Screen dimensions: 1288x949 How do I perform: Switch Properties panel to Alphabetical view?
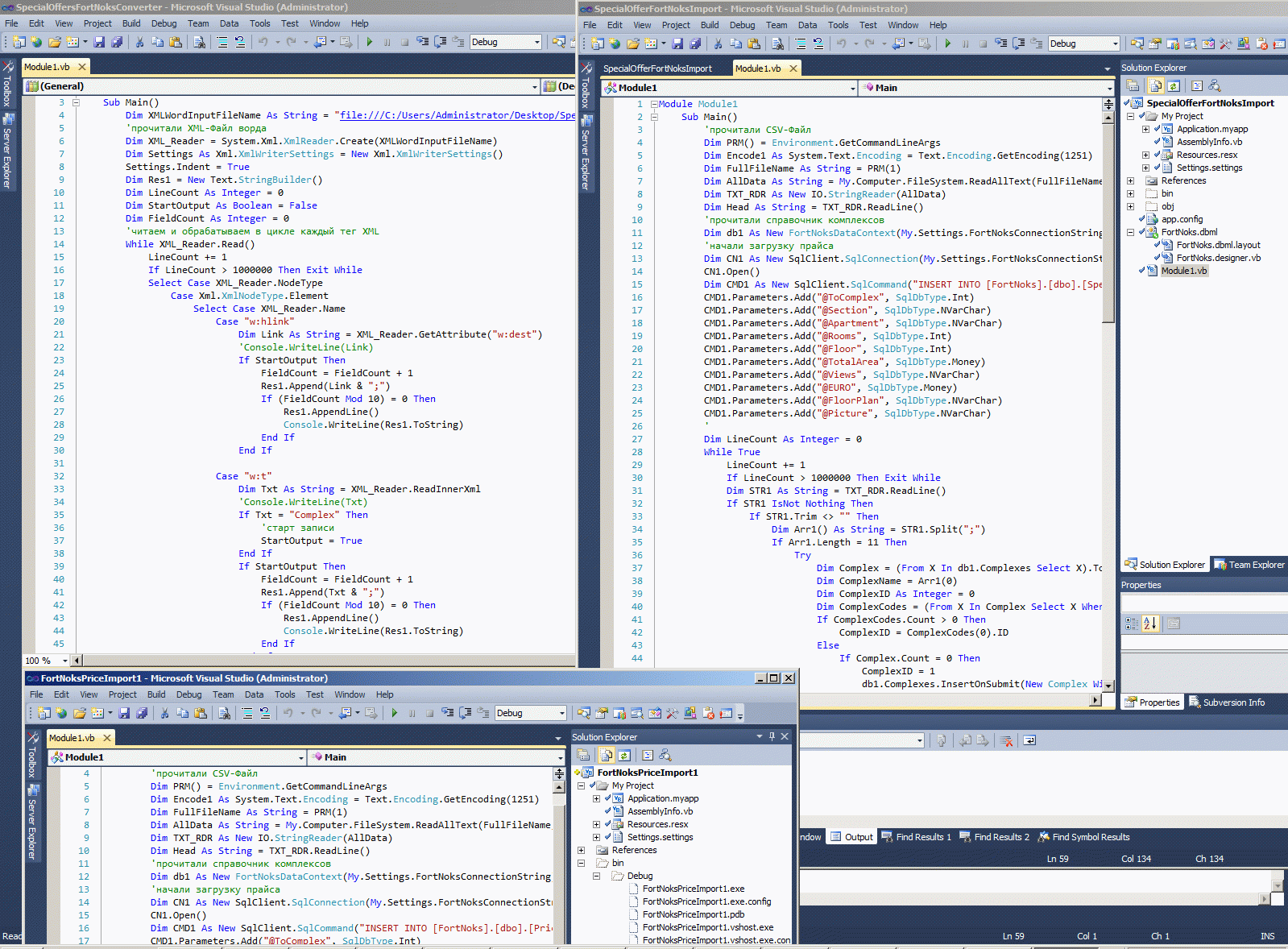pos(1149,623)
